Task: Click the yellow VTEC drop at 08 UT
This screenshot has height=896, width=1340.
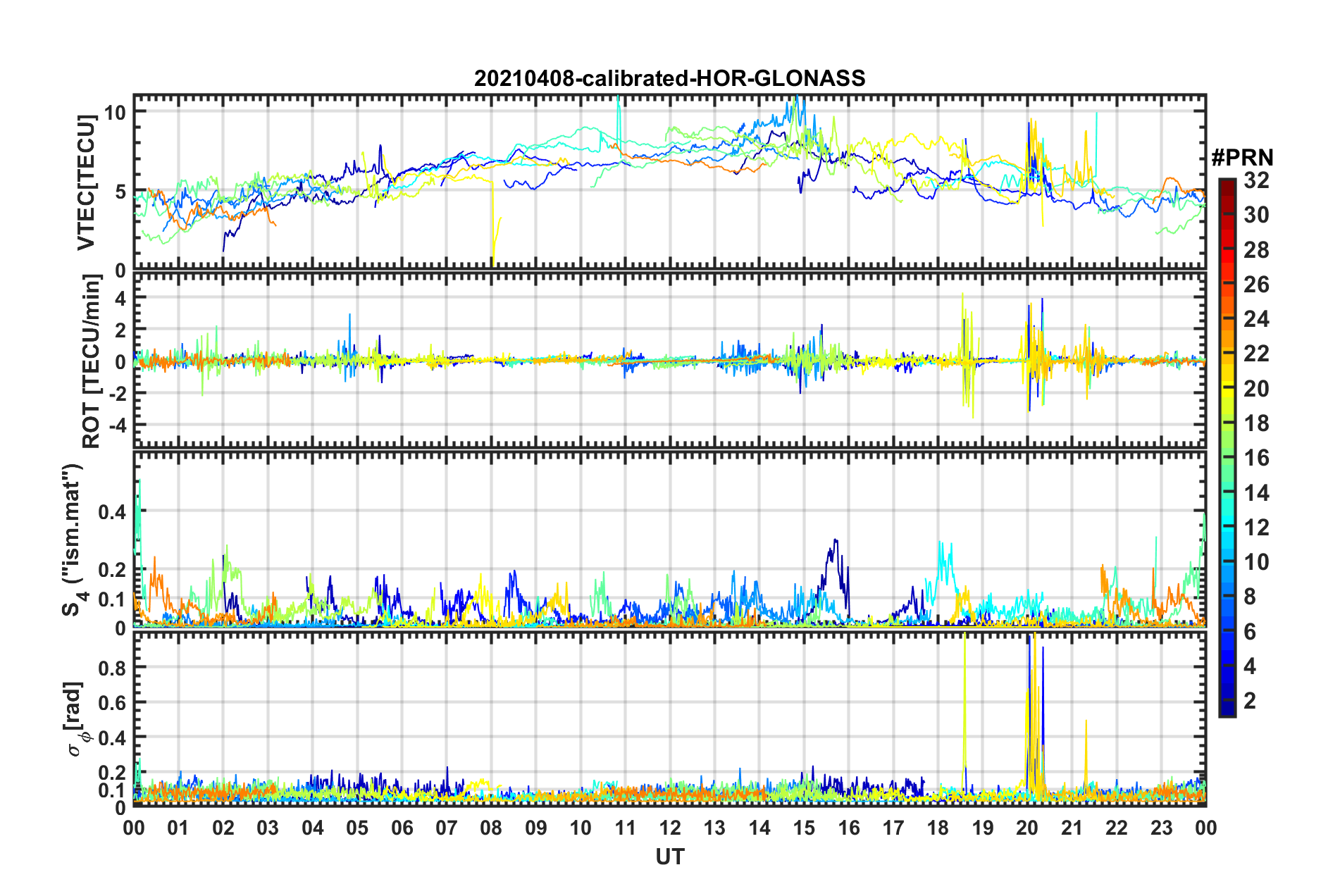Action: point(494,225)
